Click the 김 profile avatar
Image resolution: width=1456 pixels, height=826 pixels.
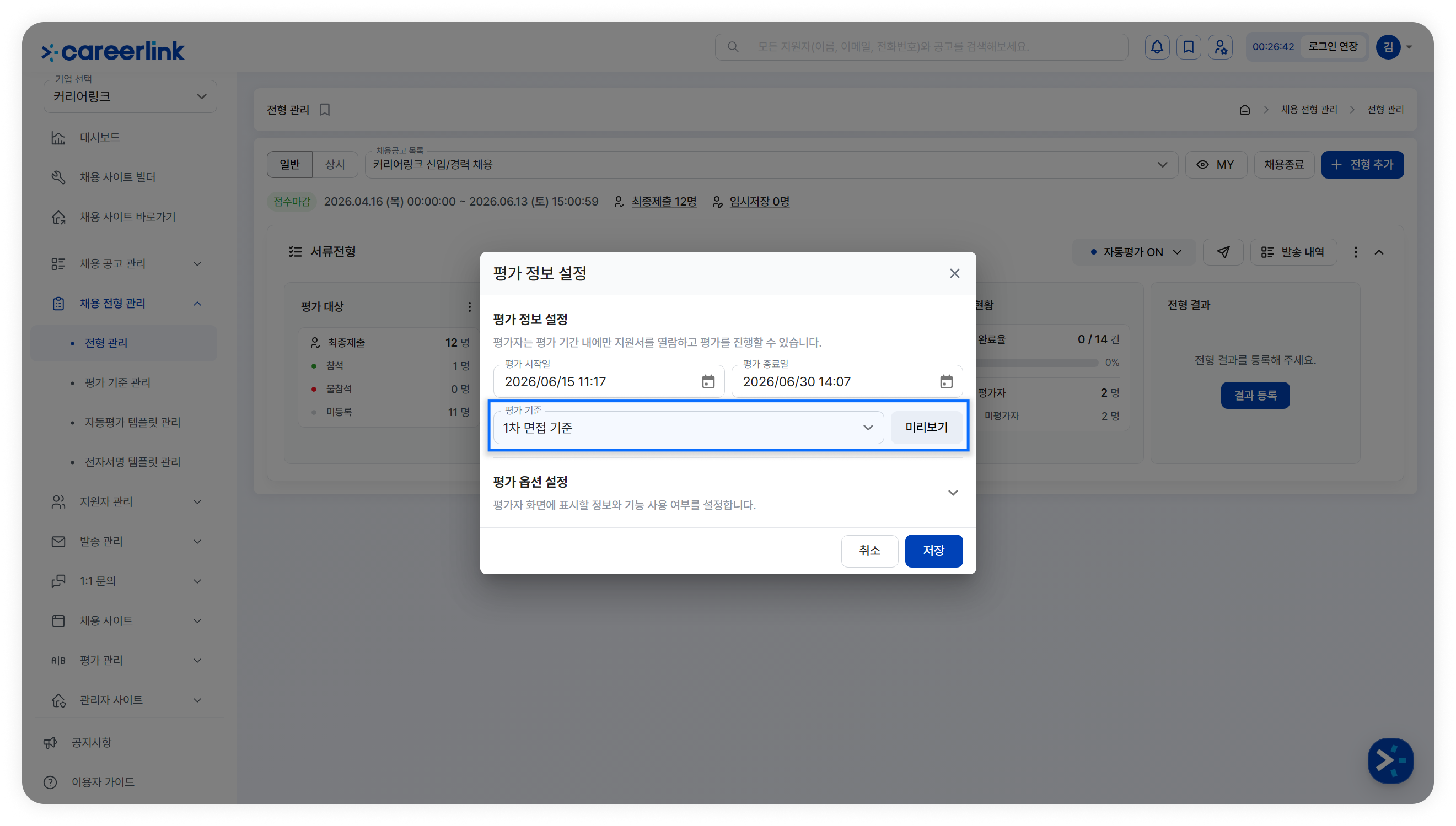pyautogui.click(x=1388, y=46)
